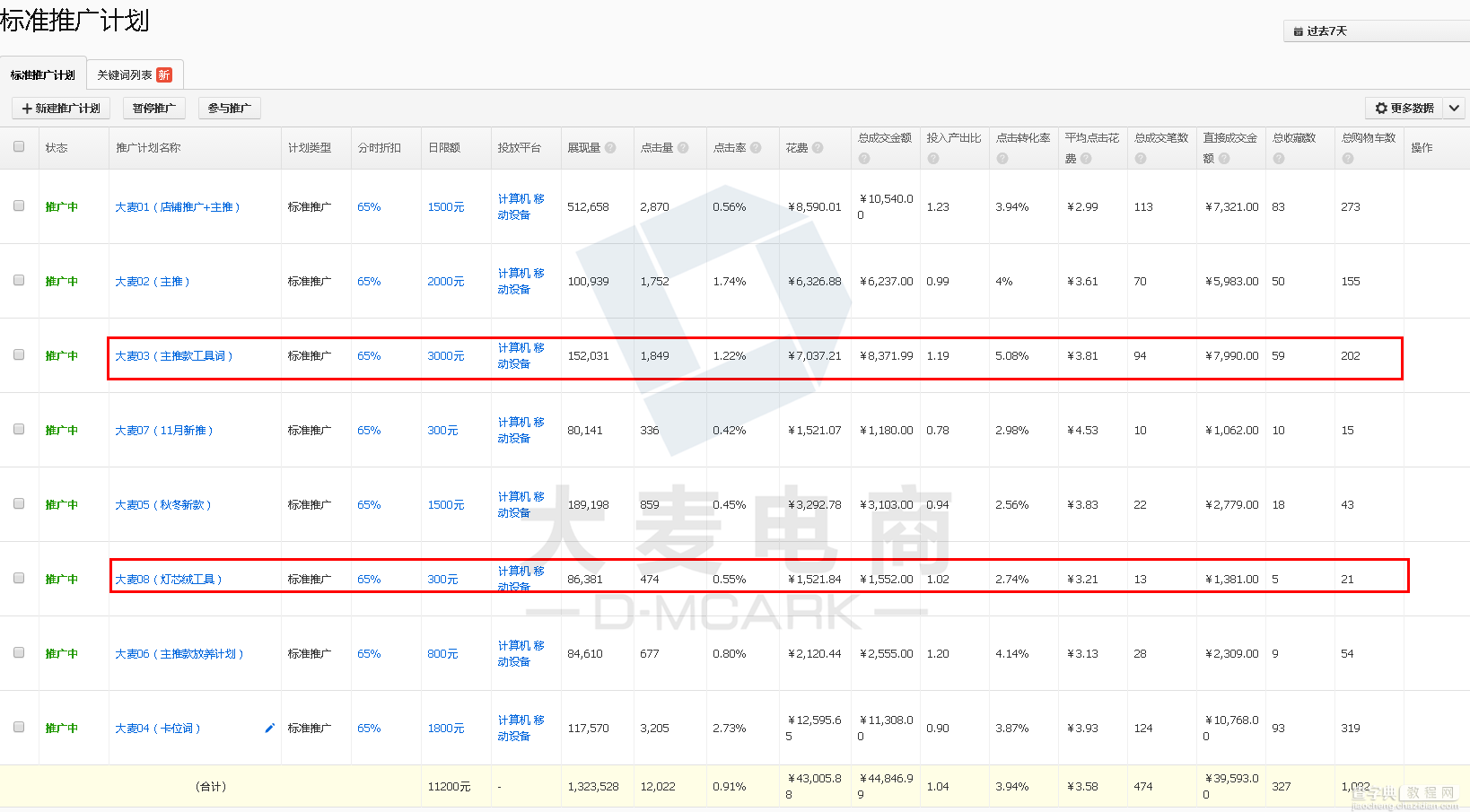Image resolution: width=1470 pixels, height=812 pixels.
Task: Expand the arrow next to 更多数据
Action: [x=1454, y=109]
